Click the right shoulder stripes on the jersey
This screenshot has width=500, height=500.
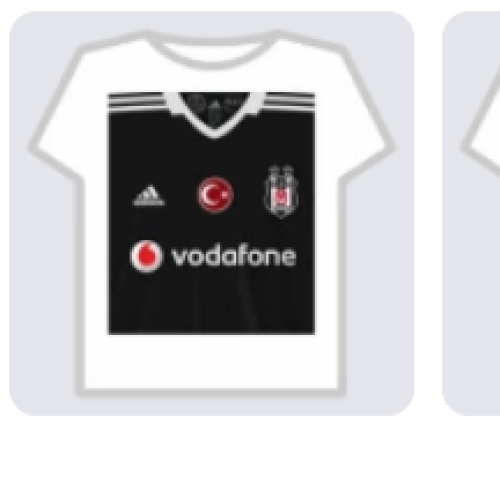coord(290,101)
